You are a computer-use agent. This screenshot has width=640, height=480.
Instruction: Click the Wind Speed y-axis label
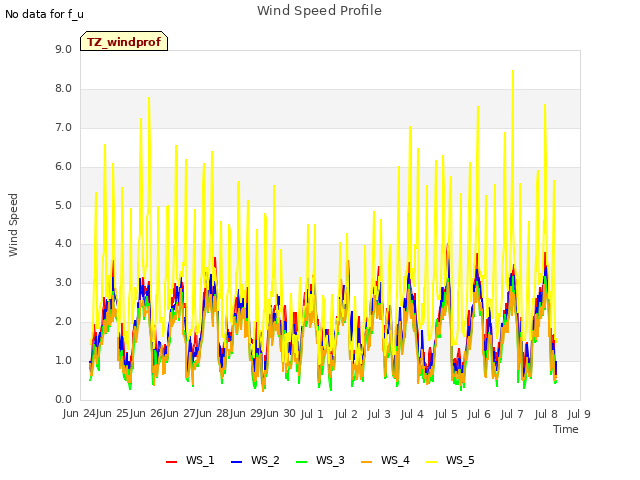tap(13, 225)
